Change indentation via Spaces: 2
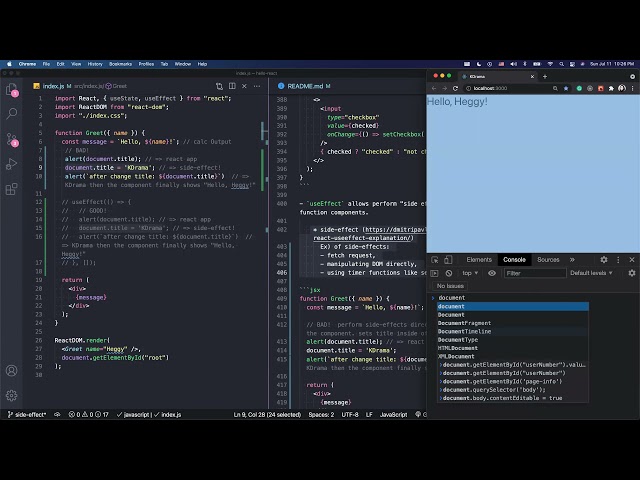 click(x=321, y=414)
